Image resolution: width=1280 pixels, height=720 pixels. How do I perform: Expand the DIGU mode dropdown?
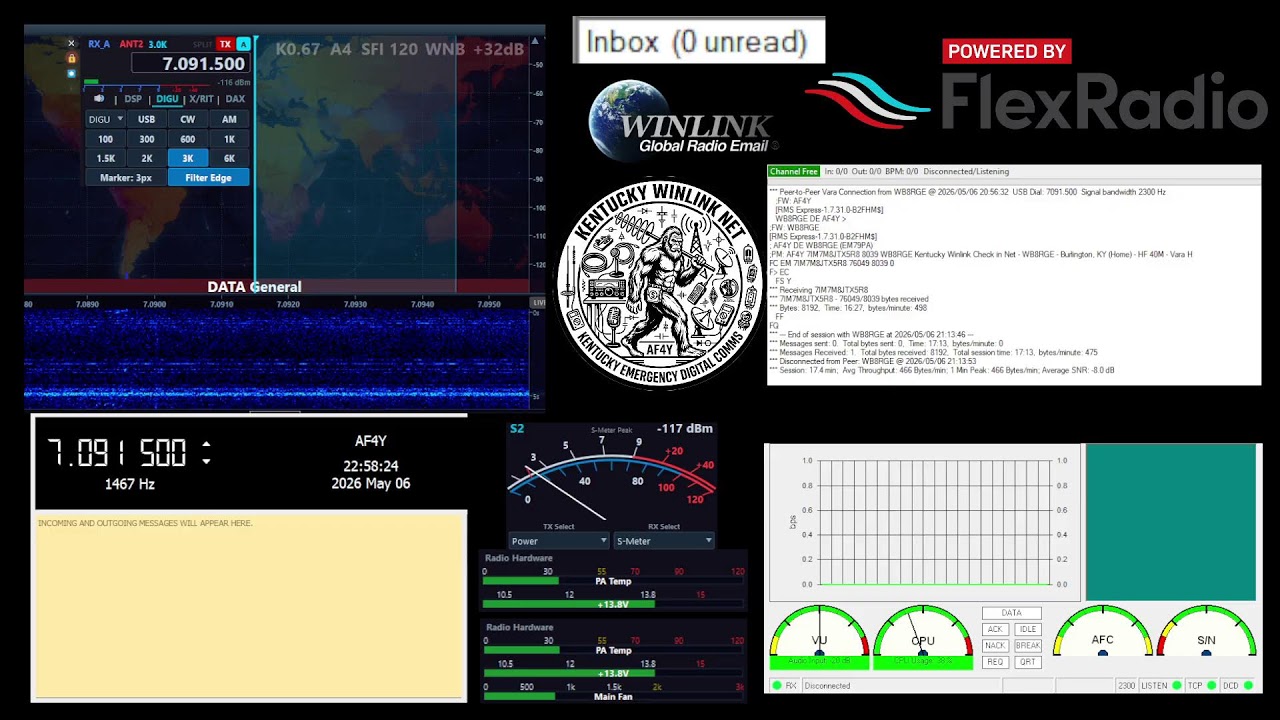(105, 120)
